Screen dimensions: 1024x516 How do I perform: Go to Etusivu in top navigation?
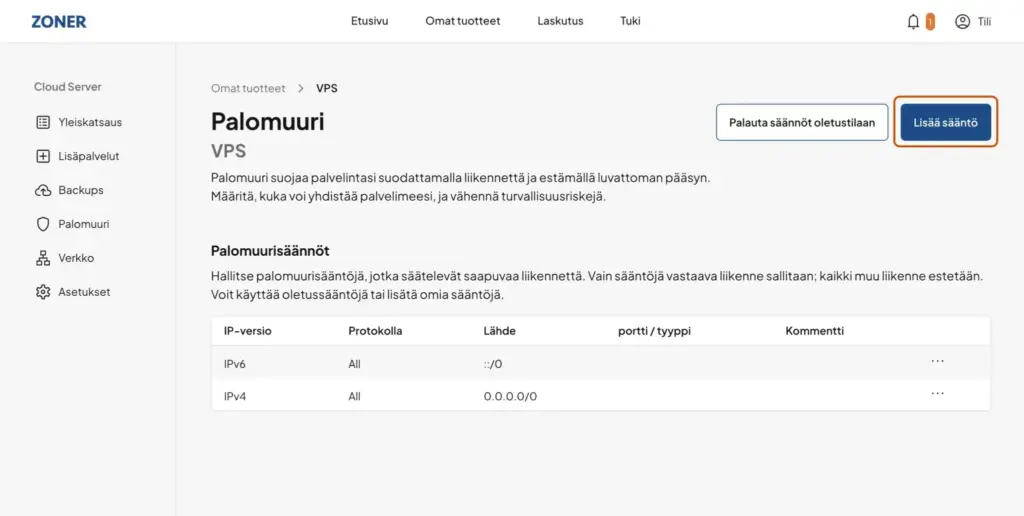click(370, 21)
